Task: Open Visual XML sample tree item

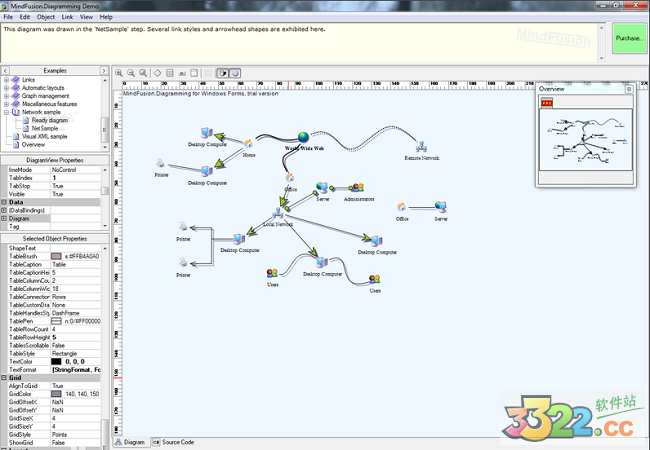Action: [x=44, y=136]
